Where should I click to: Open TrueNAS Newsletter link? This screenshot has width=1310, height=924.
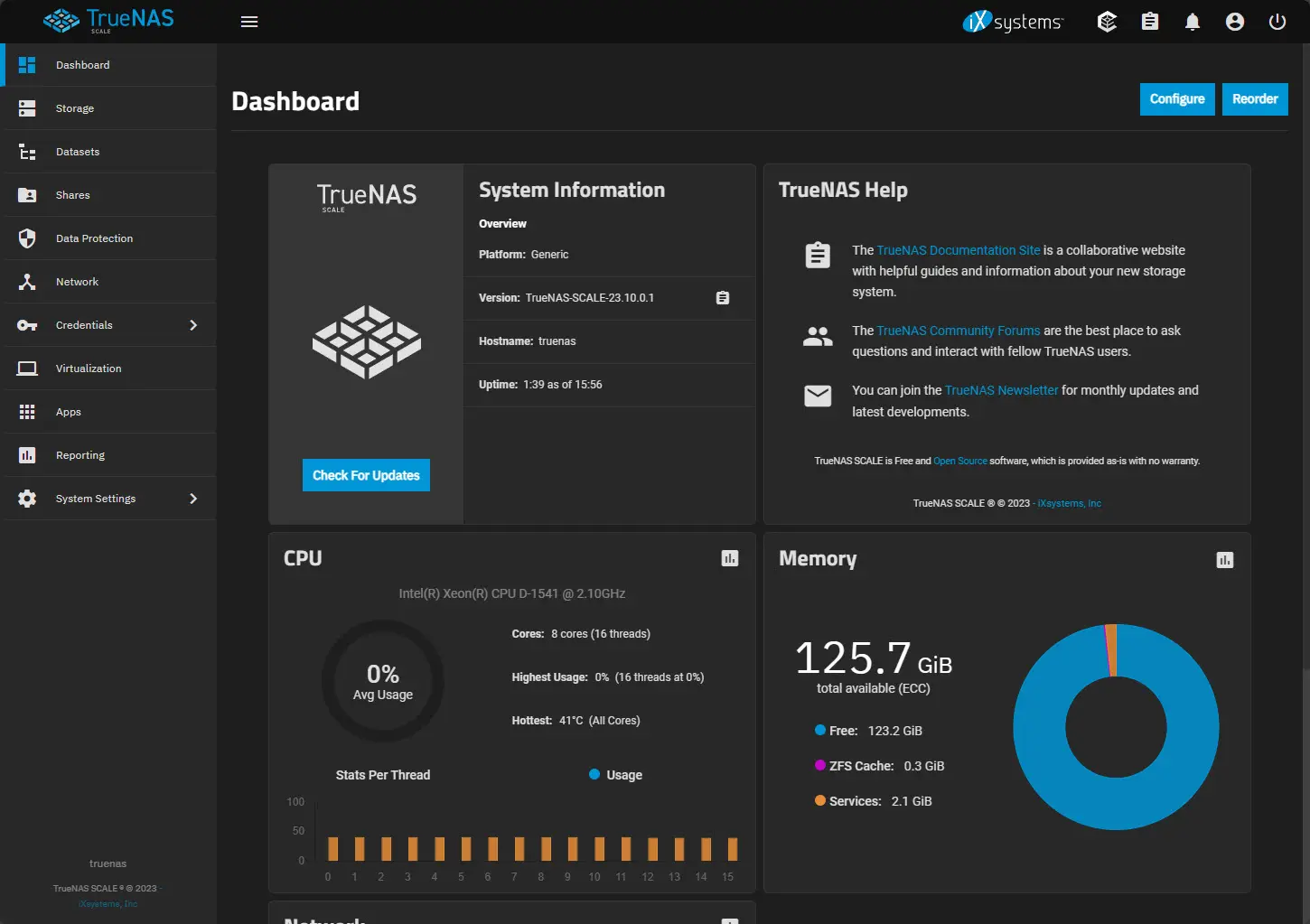tap(1001, 390)
